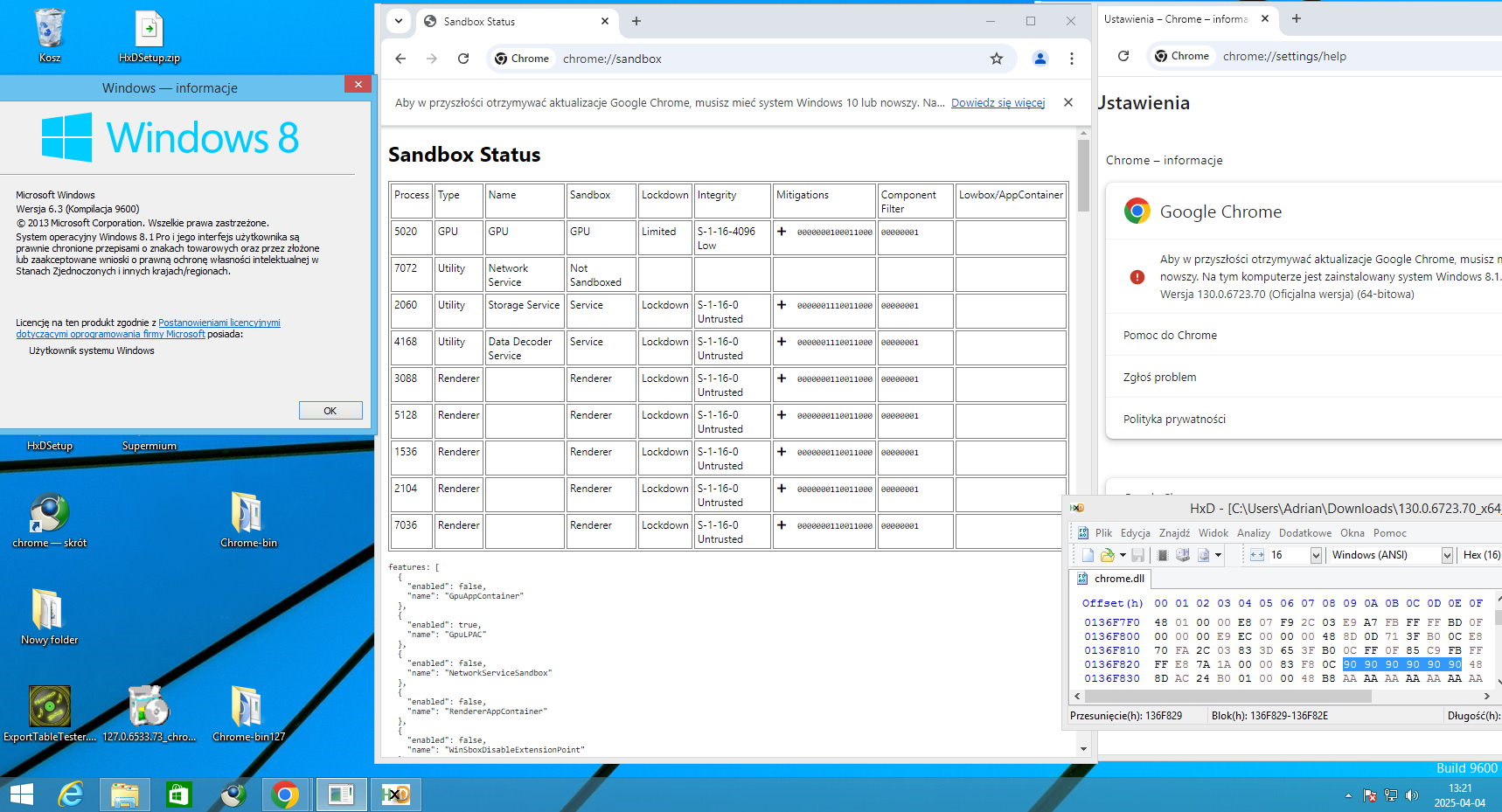This screenshot has height=812, width=1502.
Task: Open the Znajdź menu in HxD
Action: click(1174, 533)
